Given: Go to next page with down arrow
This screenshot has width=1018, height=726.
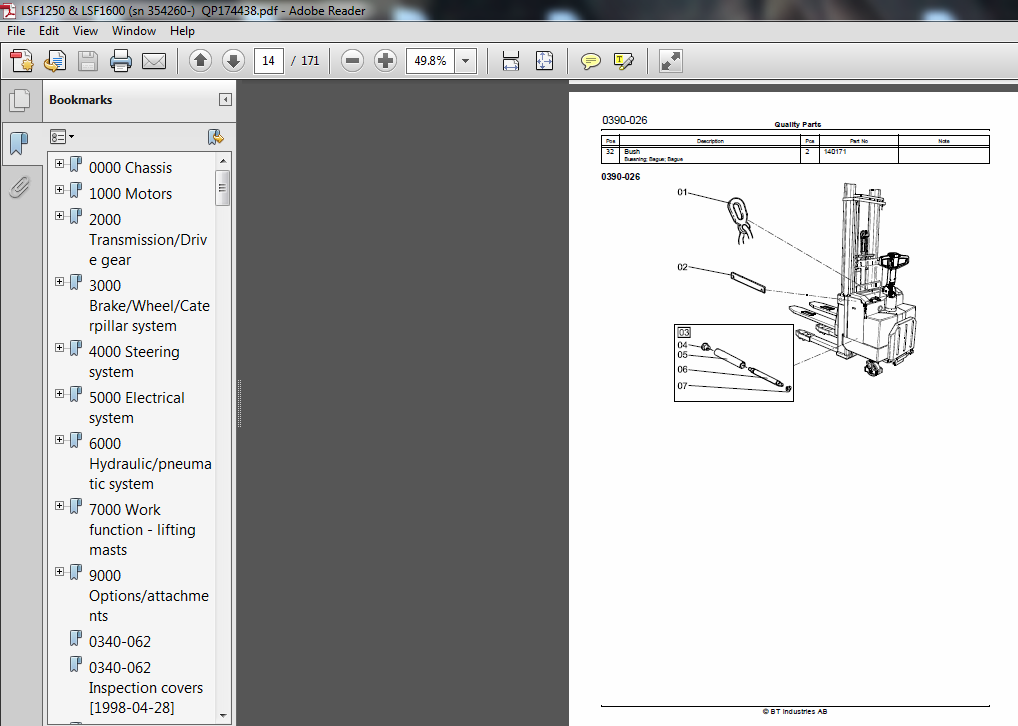Looking at the screenshot, I should point(233,61).
